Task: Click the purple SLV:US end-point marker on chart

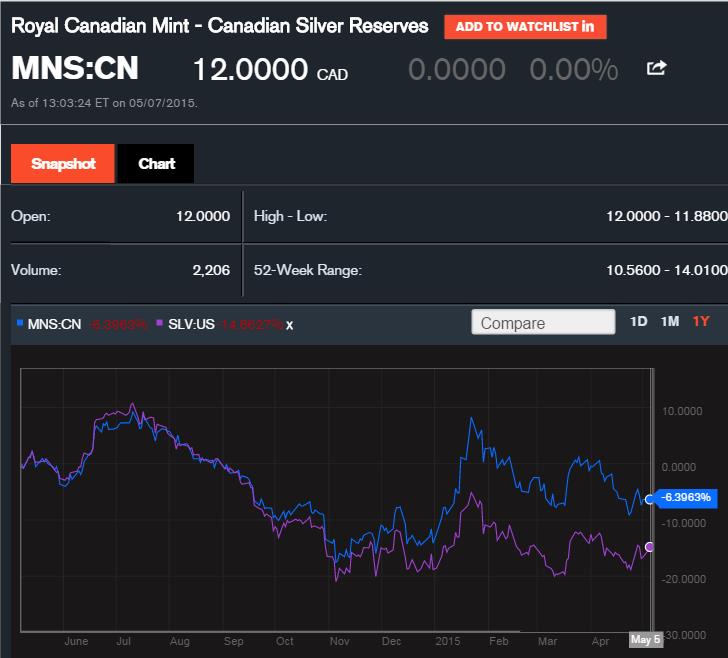Action: (650, 547)
